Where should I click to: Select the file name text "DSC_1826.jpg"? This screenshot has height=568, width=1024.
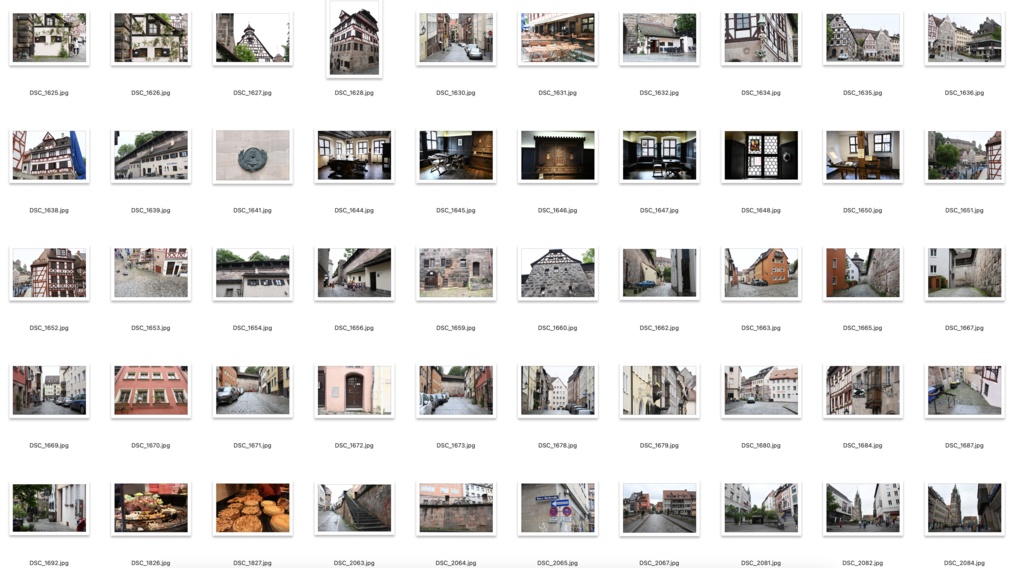coord(151,563)
